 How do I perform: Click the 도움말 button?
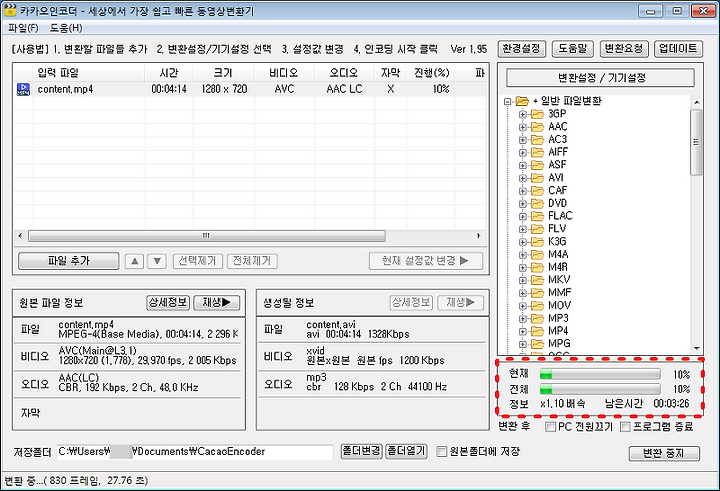click(573, 49)
